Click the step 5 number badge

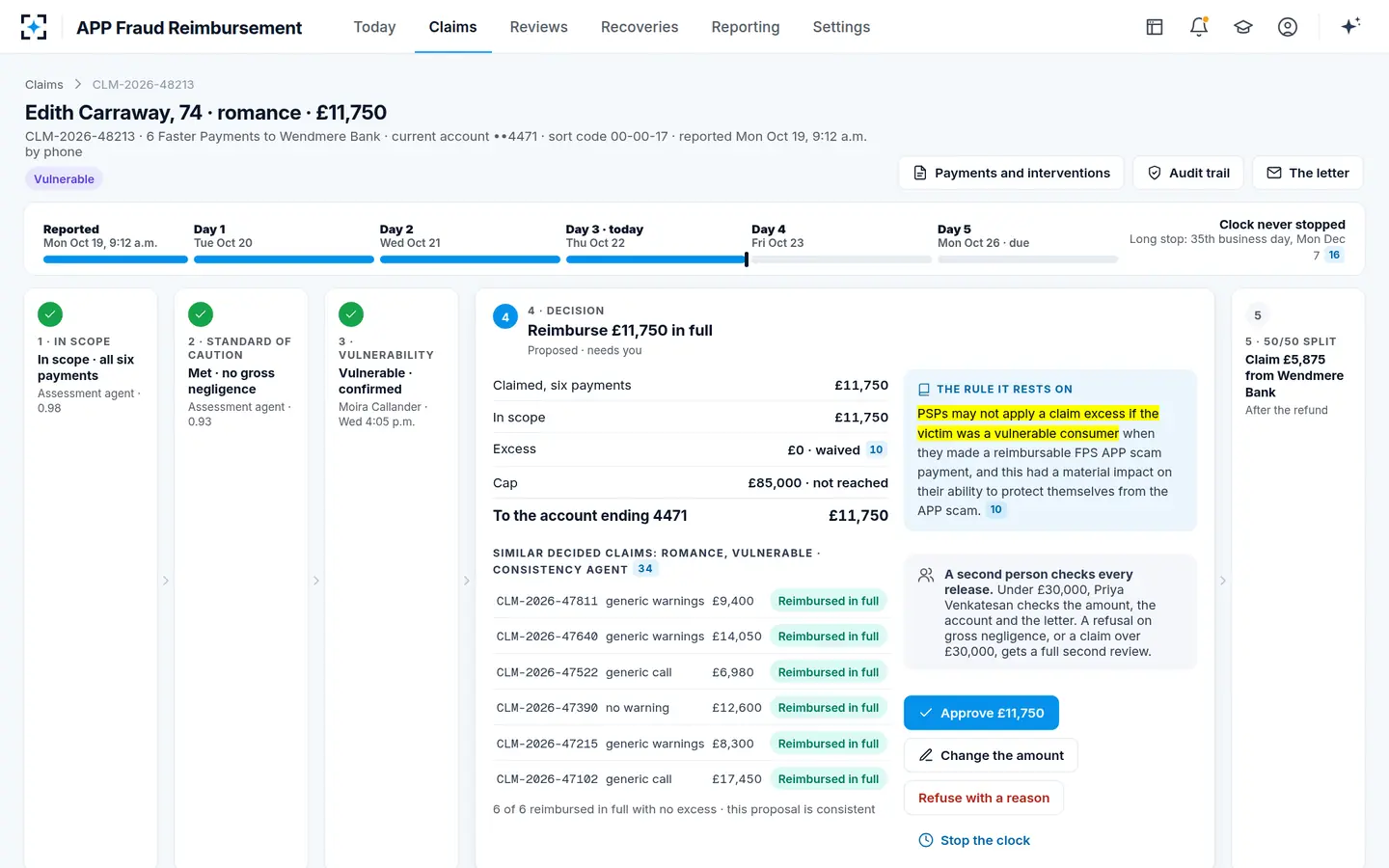1258,315
